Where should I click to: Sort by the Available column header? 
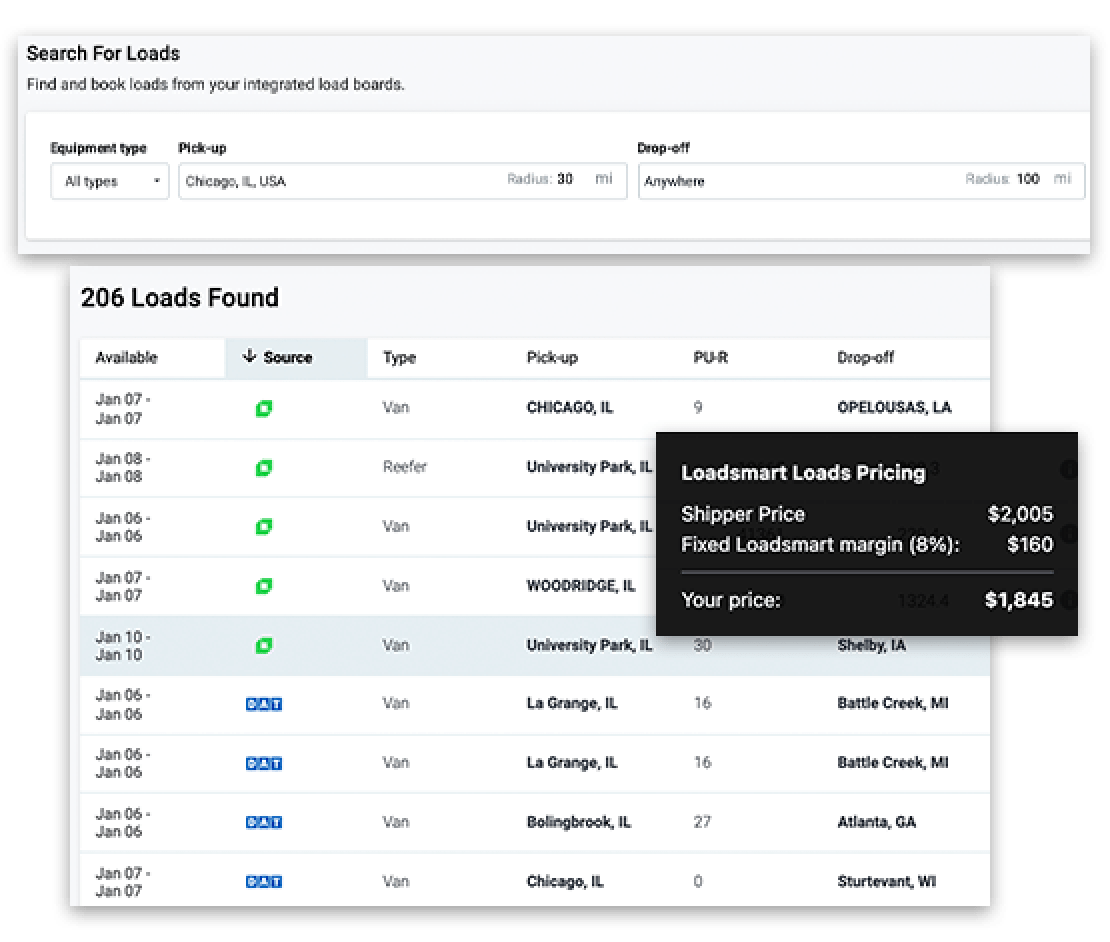pos(127,357)
